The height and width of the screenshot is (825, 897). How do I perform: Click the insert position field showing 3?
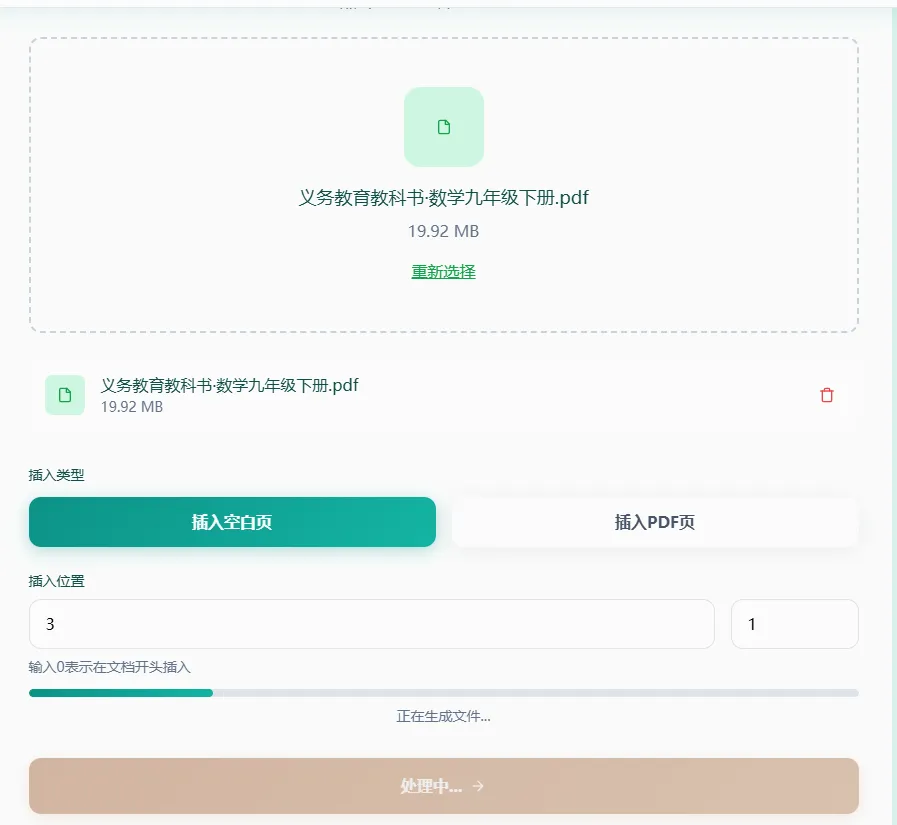point(372,624)
